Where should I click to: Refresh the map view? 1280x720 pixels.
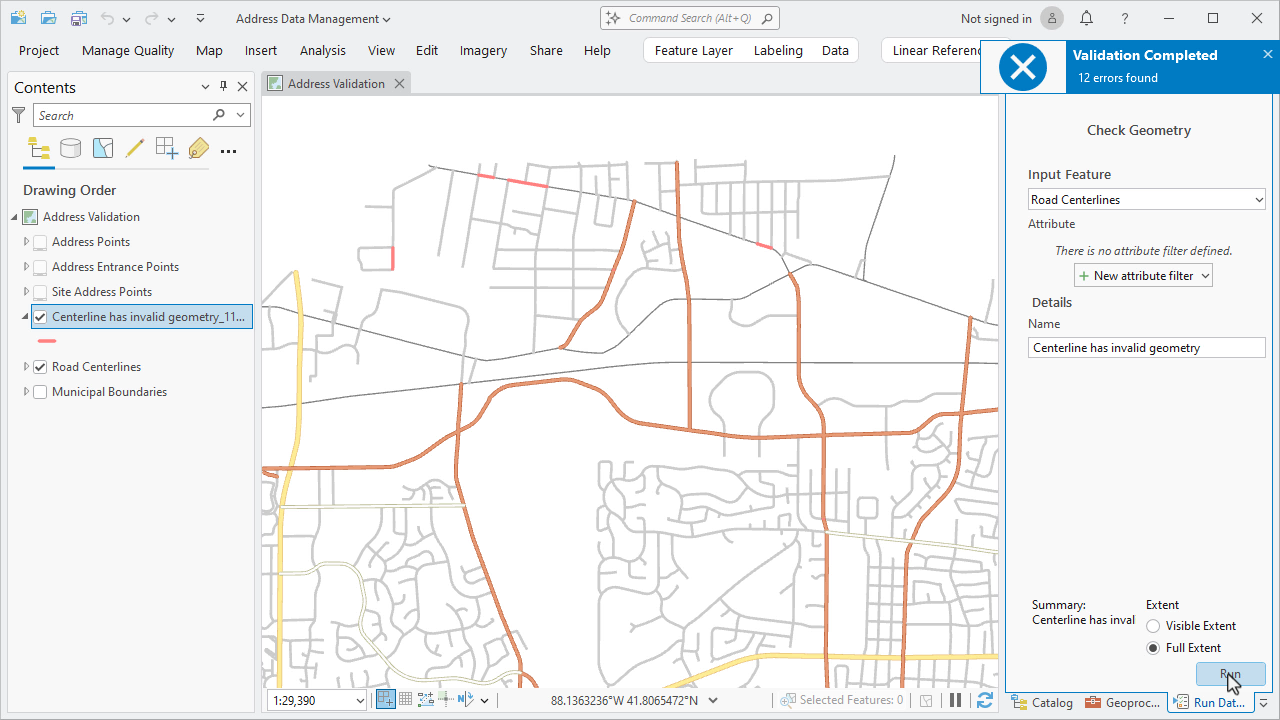click(x=984, y=699)
